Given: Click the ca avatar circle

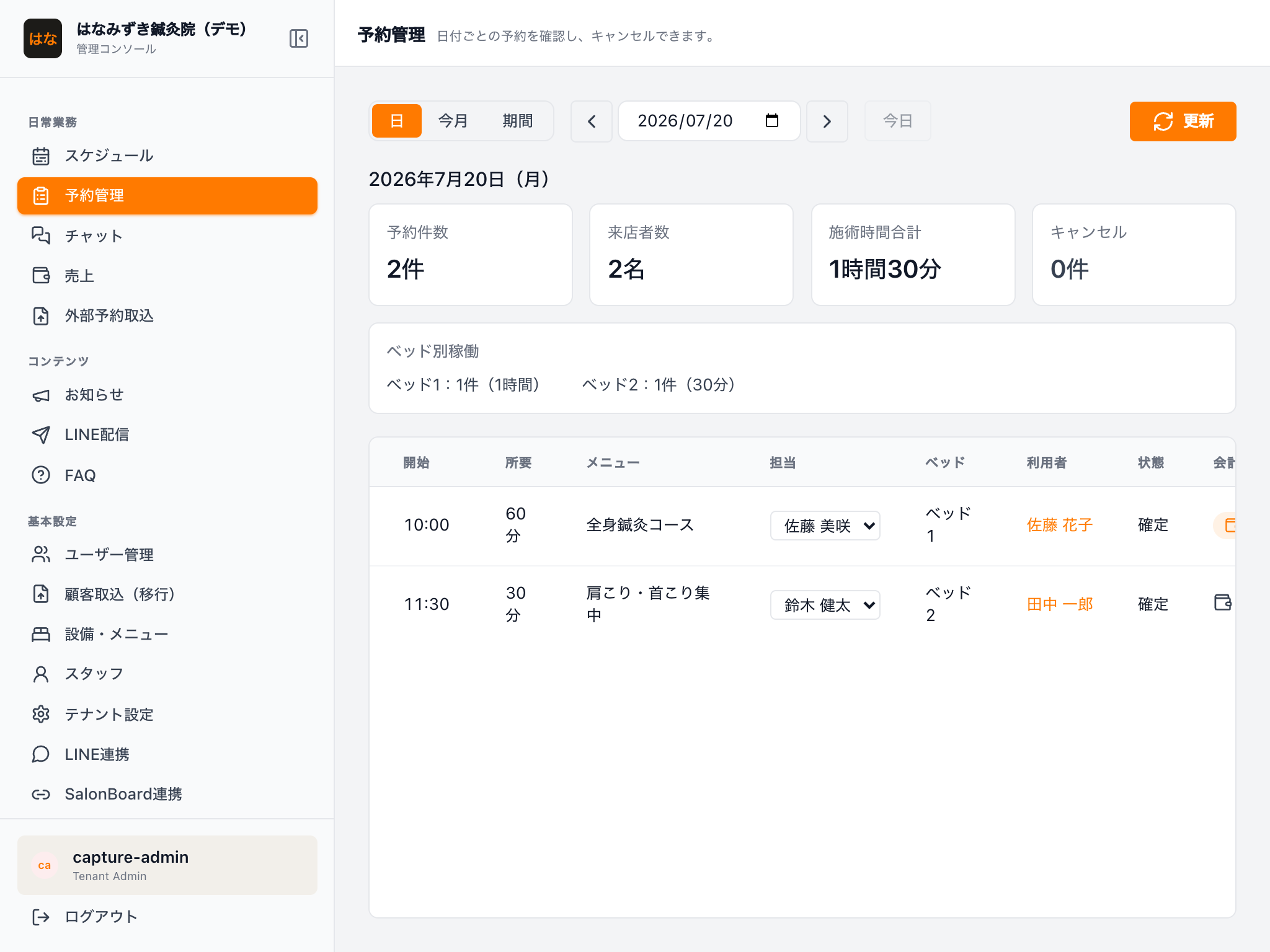Looking at the screenshot, I should tap(45, 865).
